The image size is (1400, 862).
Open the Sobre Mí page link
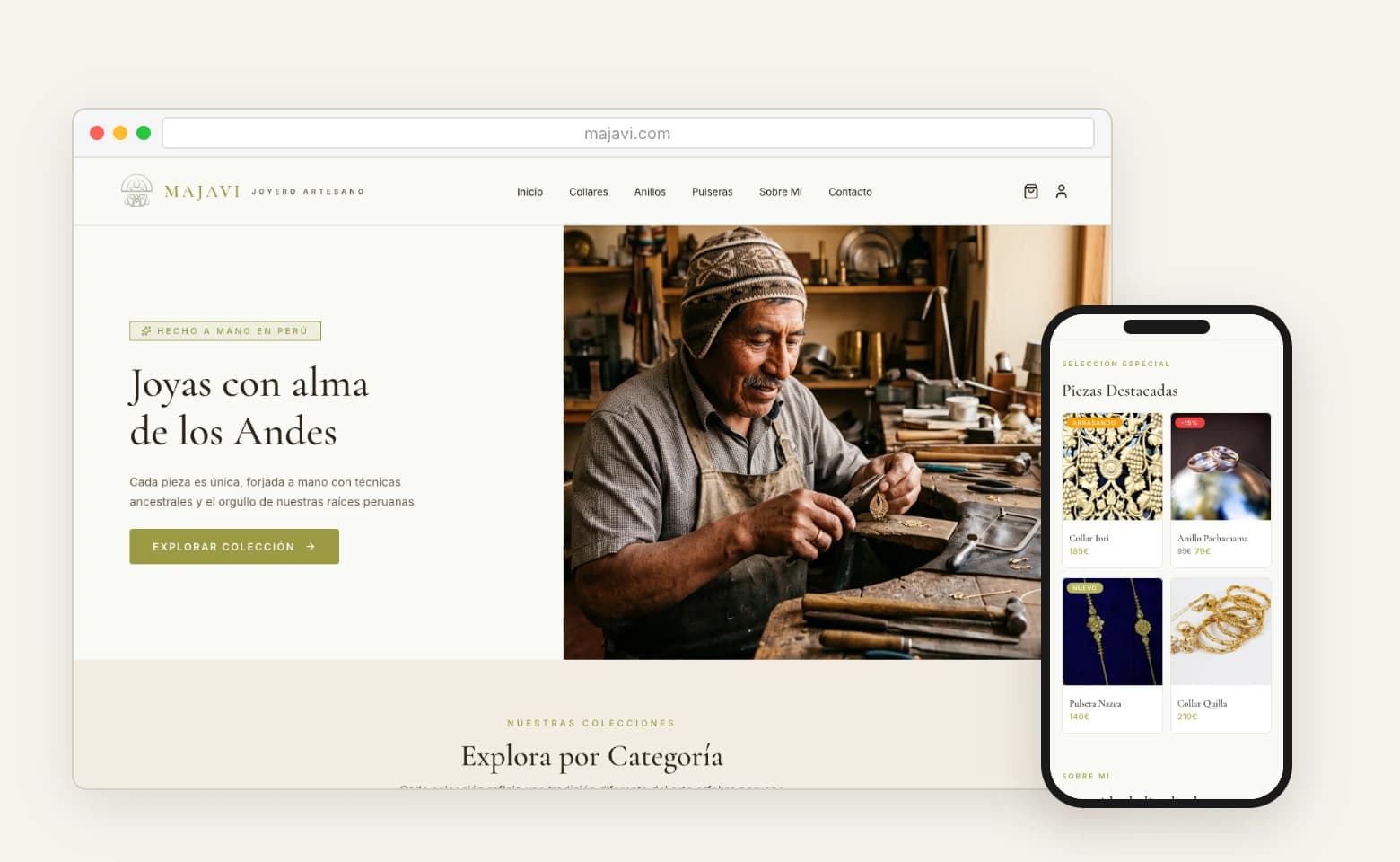781,192
